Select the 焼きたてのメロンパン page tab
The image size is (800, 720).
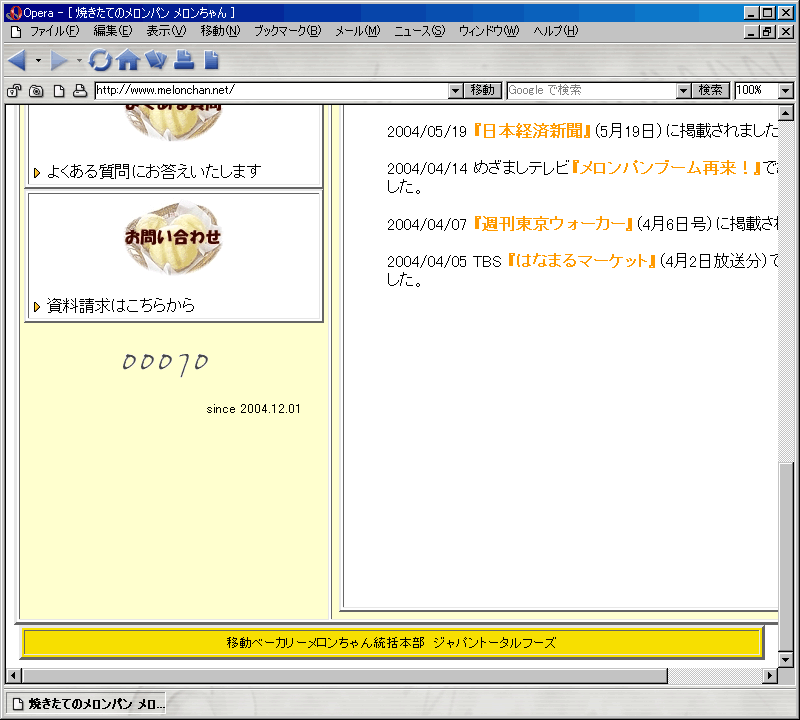[x=87, y=704]
